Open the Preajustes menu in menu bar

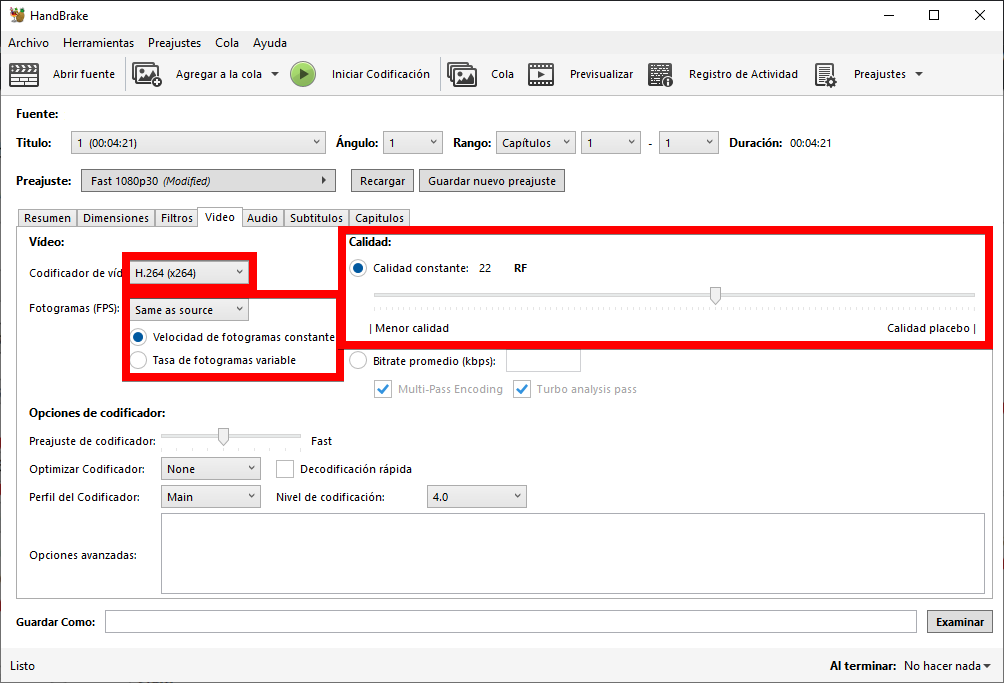tap(174, 43)
